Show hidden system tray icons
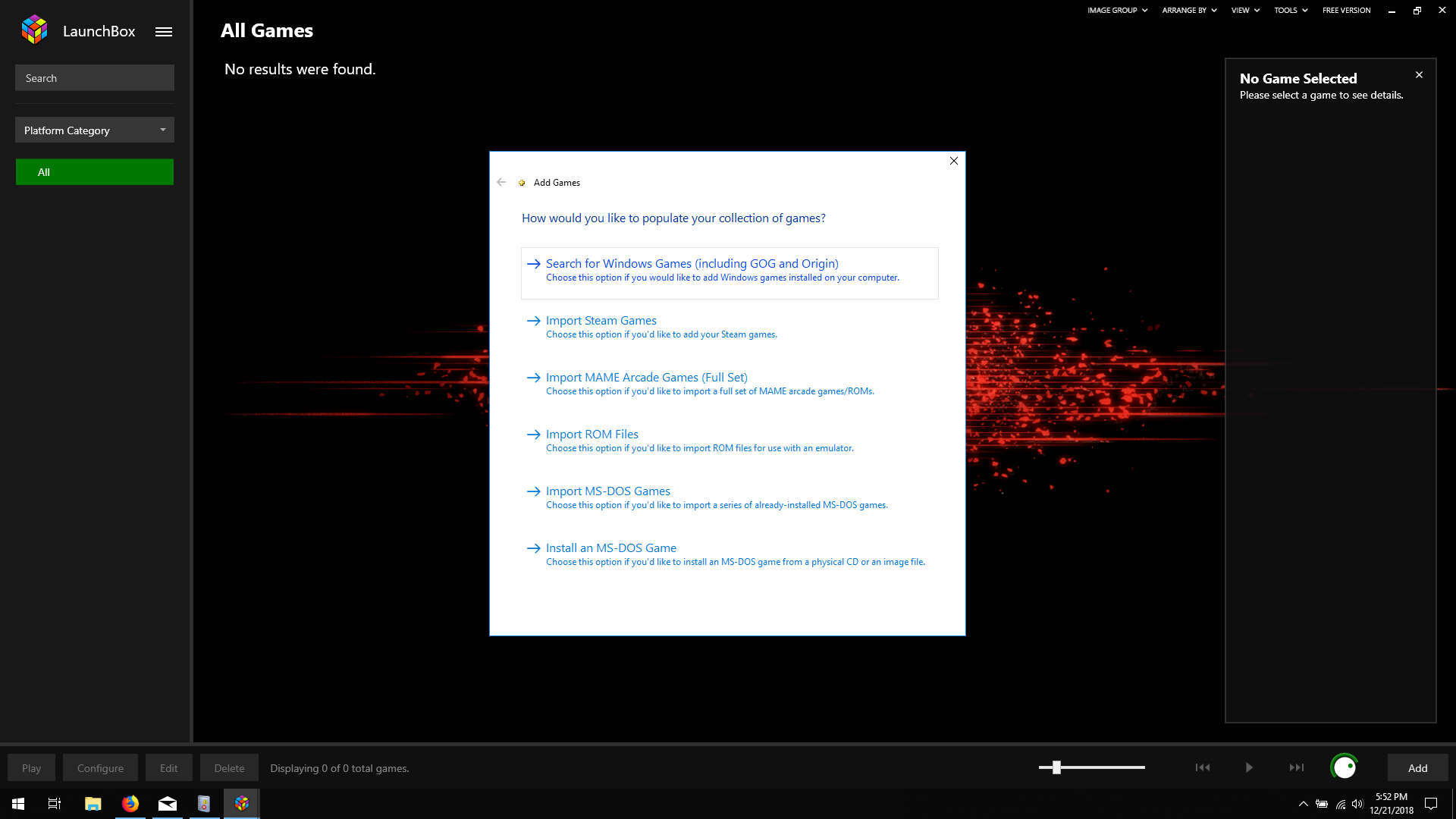The image size is (1456, 819). 1303,804
